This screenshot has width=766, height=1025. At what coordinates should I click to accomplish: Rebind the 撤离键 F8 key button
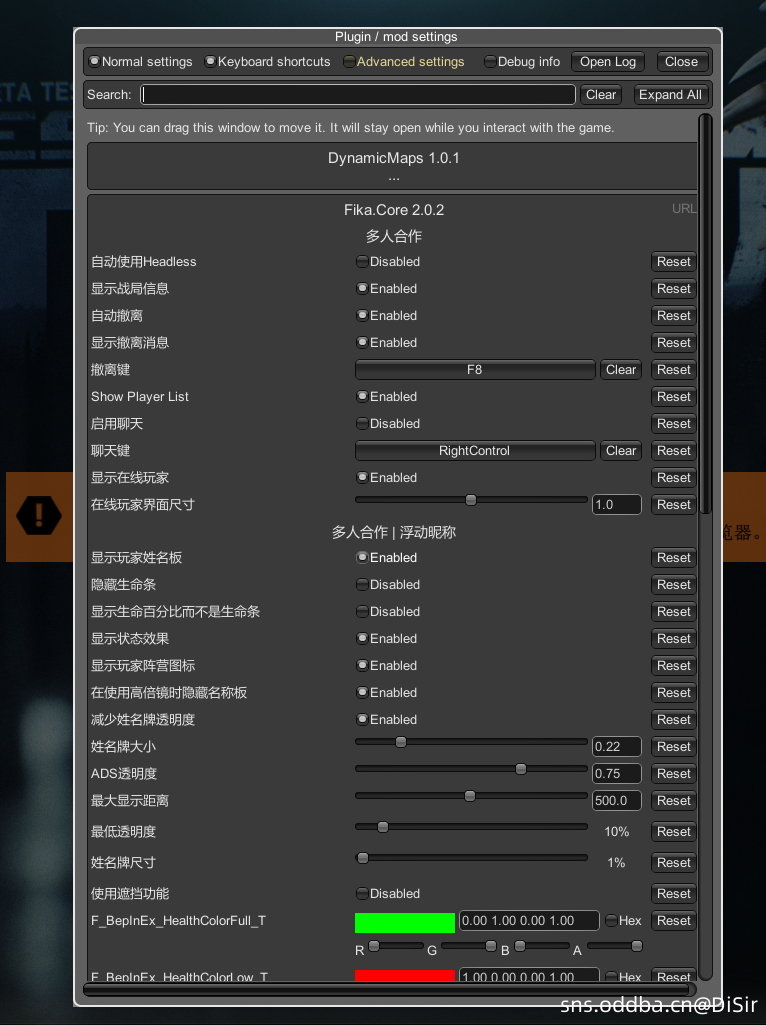pos(475,370)
